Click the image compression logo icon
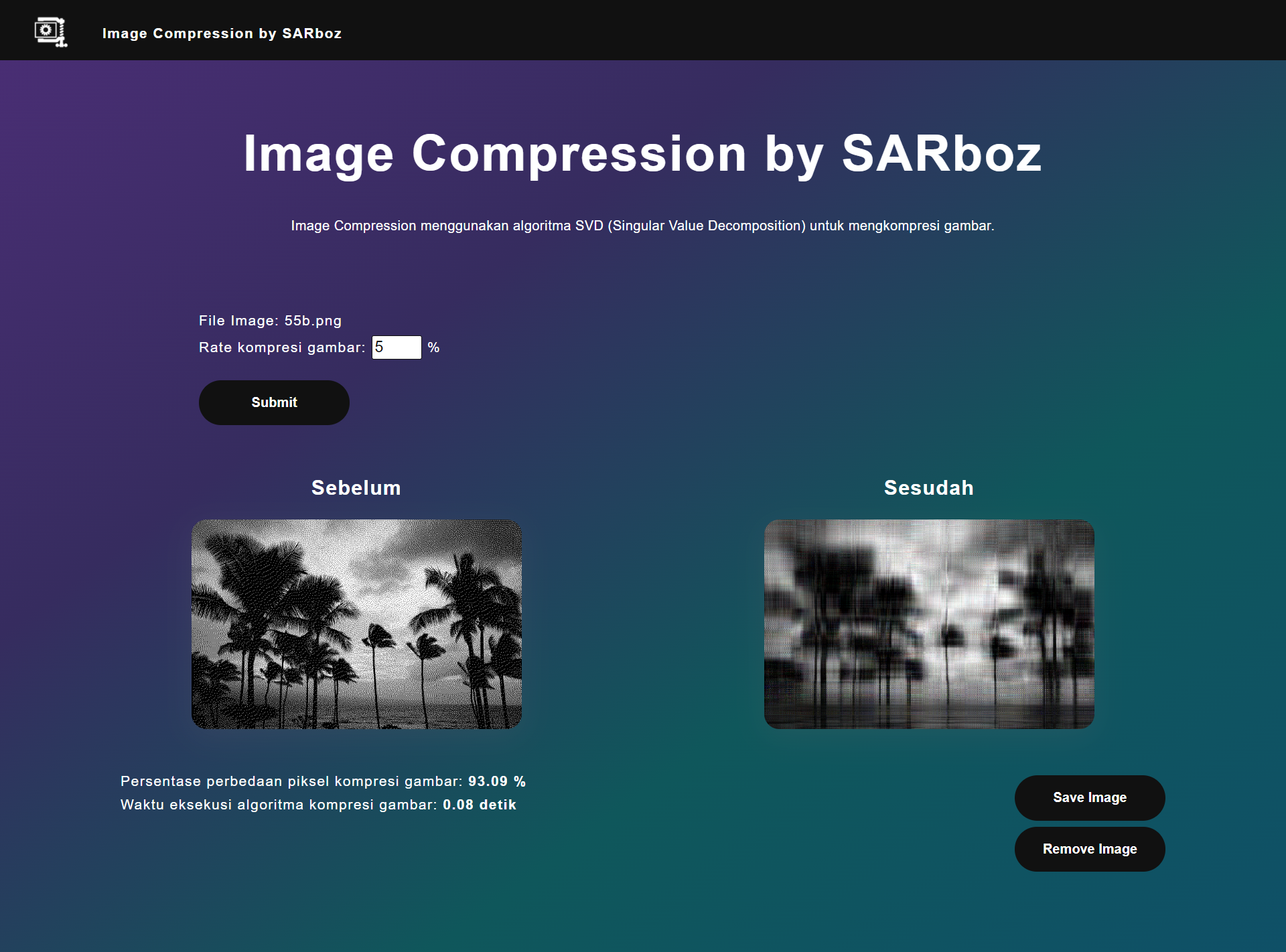This screenshot has width=1286, height=952. 50,31
